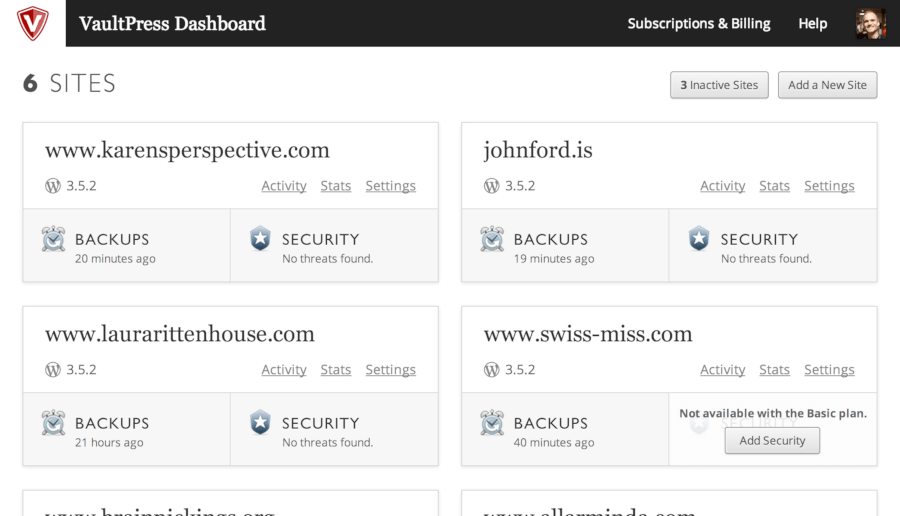Click the Backups clock icon for johnford.is
This screenshot has width=900, height=516.
[492, 239]
